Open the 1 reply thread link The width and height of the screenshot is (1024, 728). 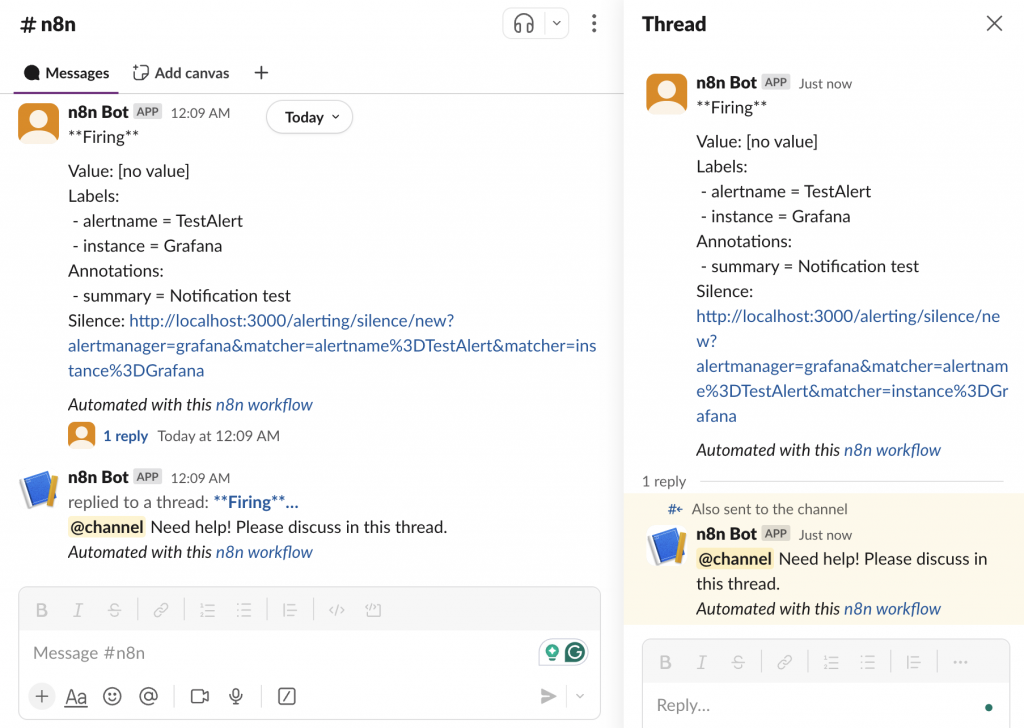(x=125, y=436)
